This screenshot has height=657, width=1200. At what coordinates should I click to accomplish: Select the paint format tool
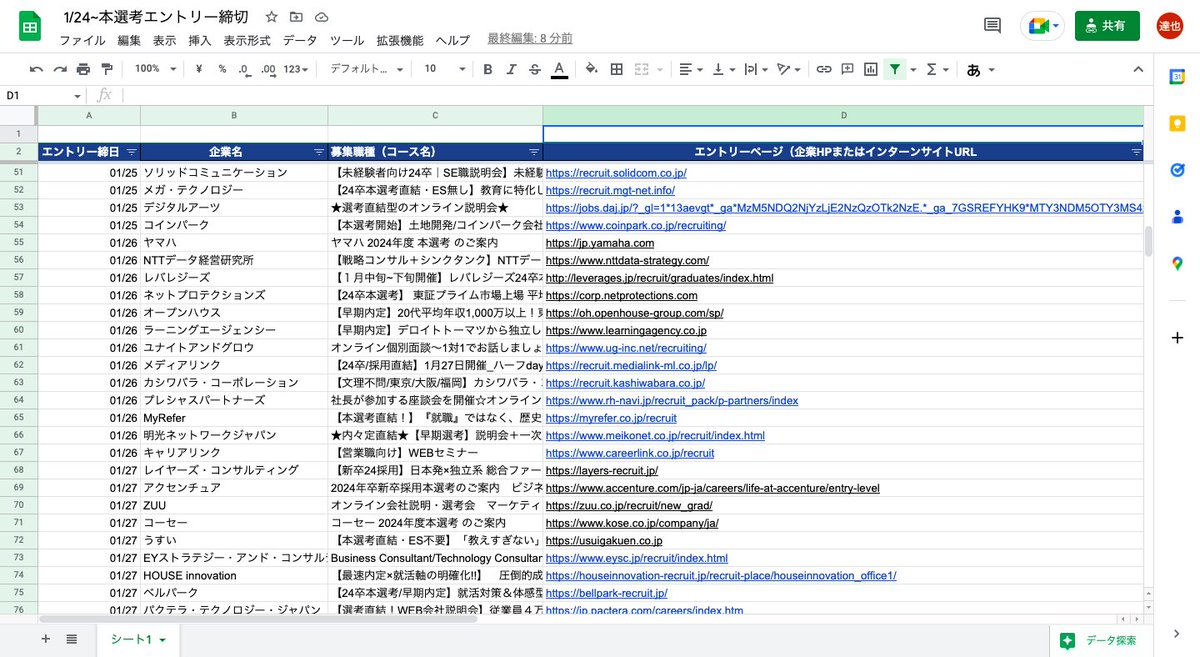tap(107, 69)
